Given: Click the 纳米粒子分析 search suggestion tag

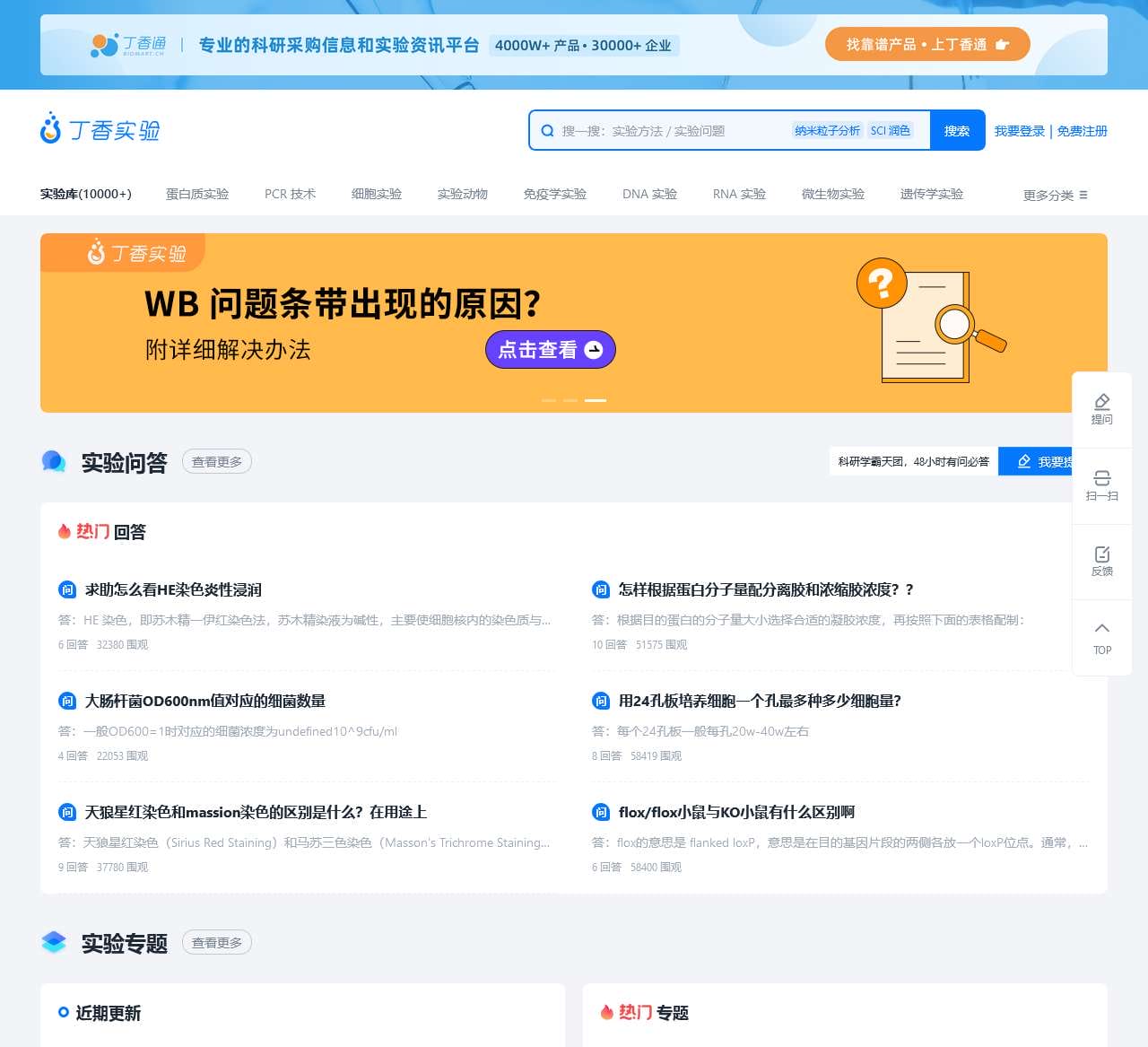Looking at the screenshot, I should coord(827,131).
